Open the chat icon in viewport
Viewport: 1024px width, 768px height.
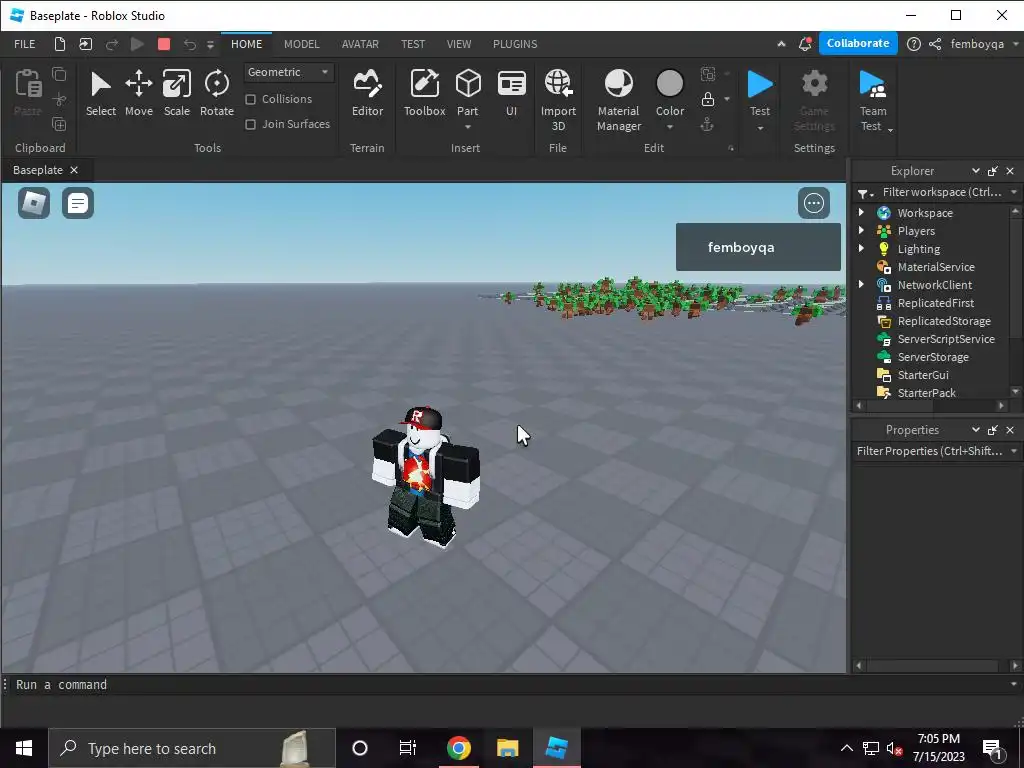coord(78,202)
